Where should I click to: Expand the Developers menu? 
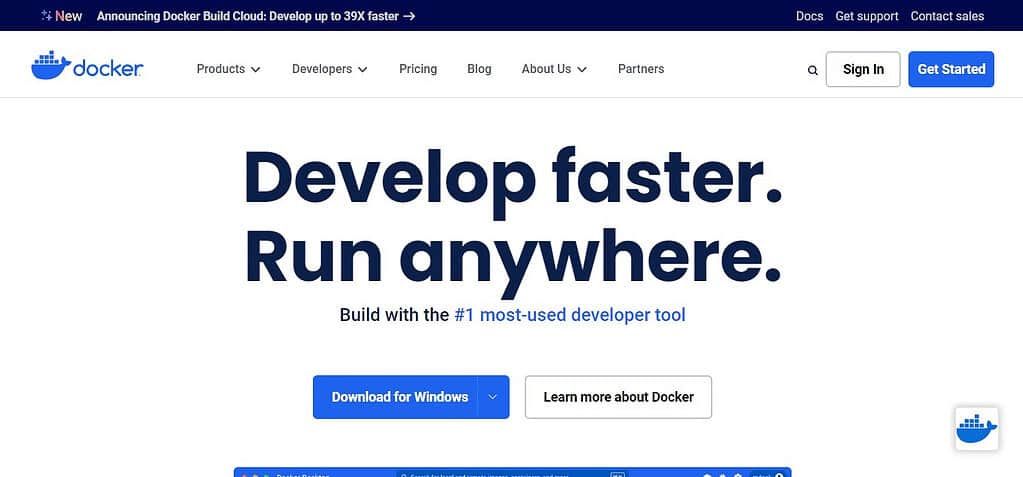329,69
